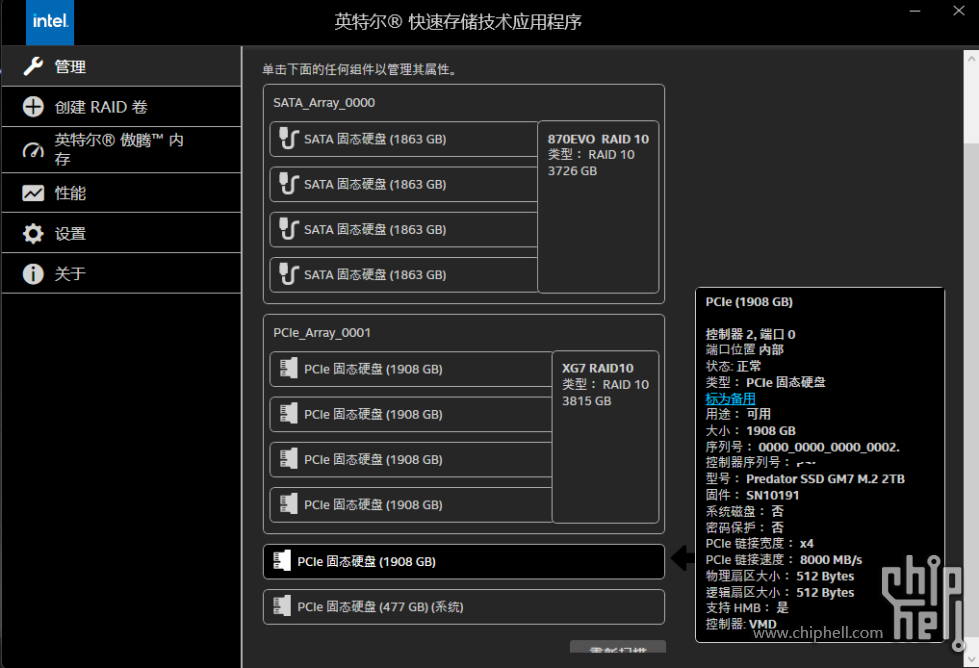Image resolution: width=979 pixels, height=668 pixels.
Task: Click the wrench icon beside 管理
Action: coord(33,66)
